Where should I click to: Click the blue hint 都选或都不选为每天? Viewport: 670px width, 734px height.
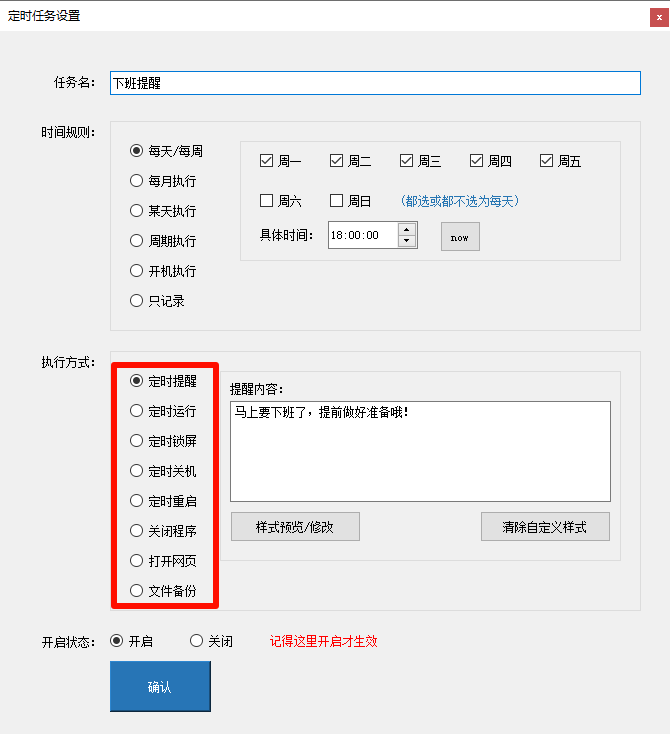tap(459, 201)
